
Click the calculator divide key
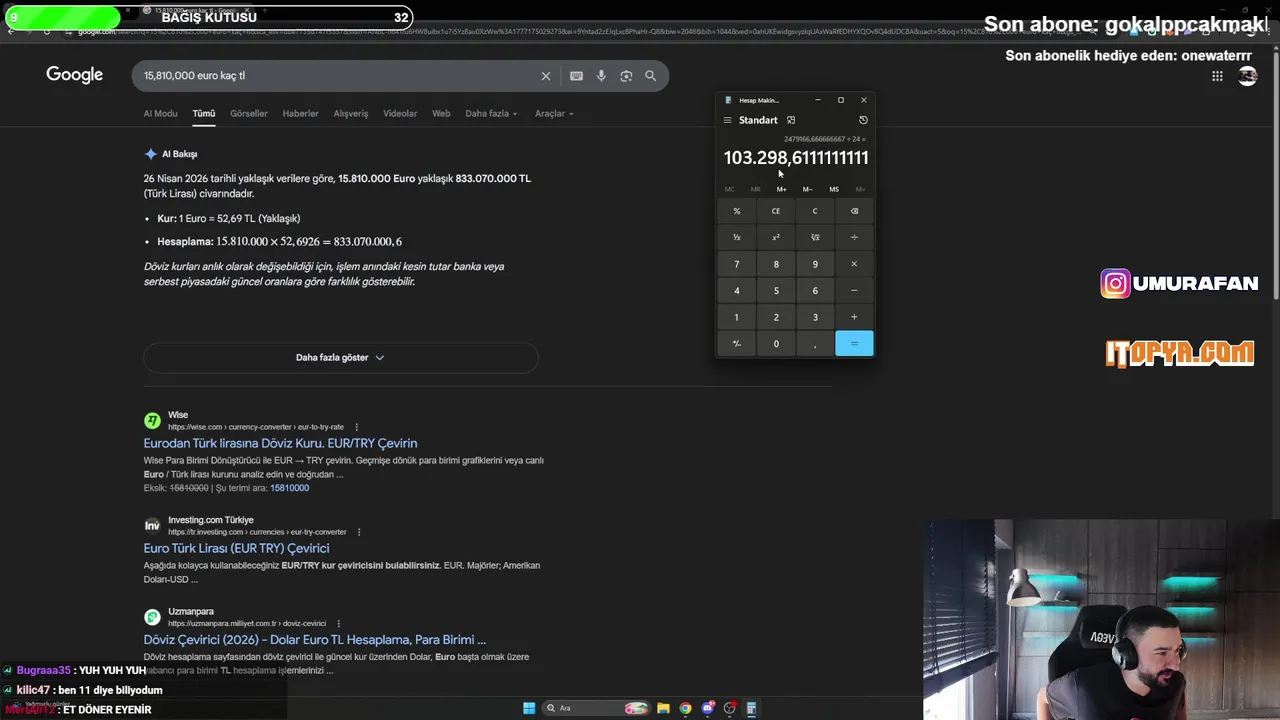click(854, 237)
